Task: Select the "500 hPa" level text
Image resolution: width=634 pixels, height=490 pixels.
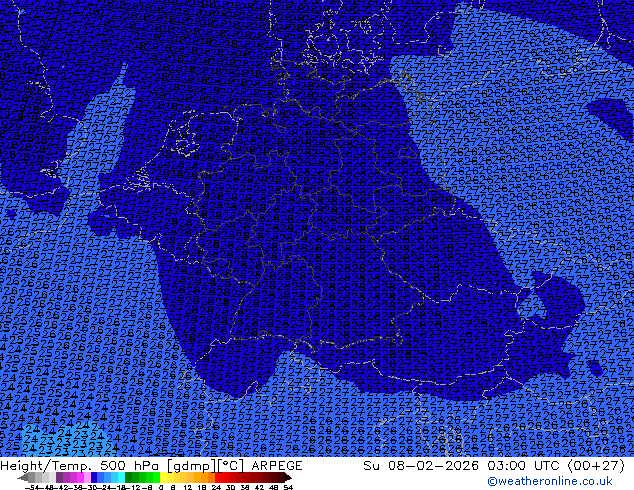Action: click(x=130, y=466)
